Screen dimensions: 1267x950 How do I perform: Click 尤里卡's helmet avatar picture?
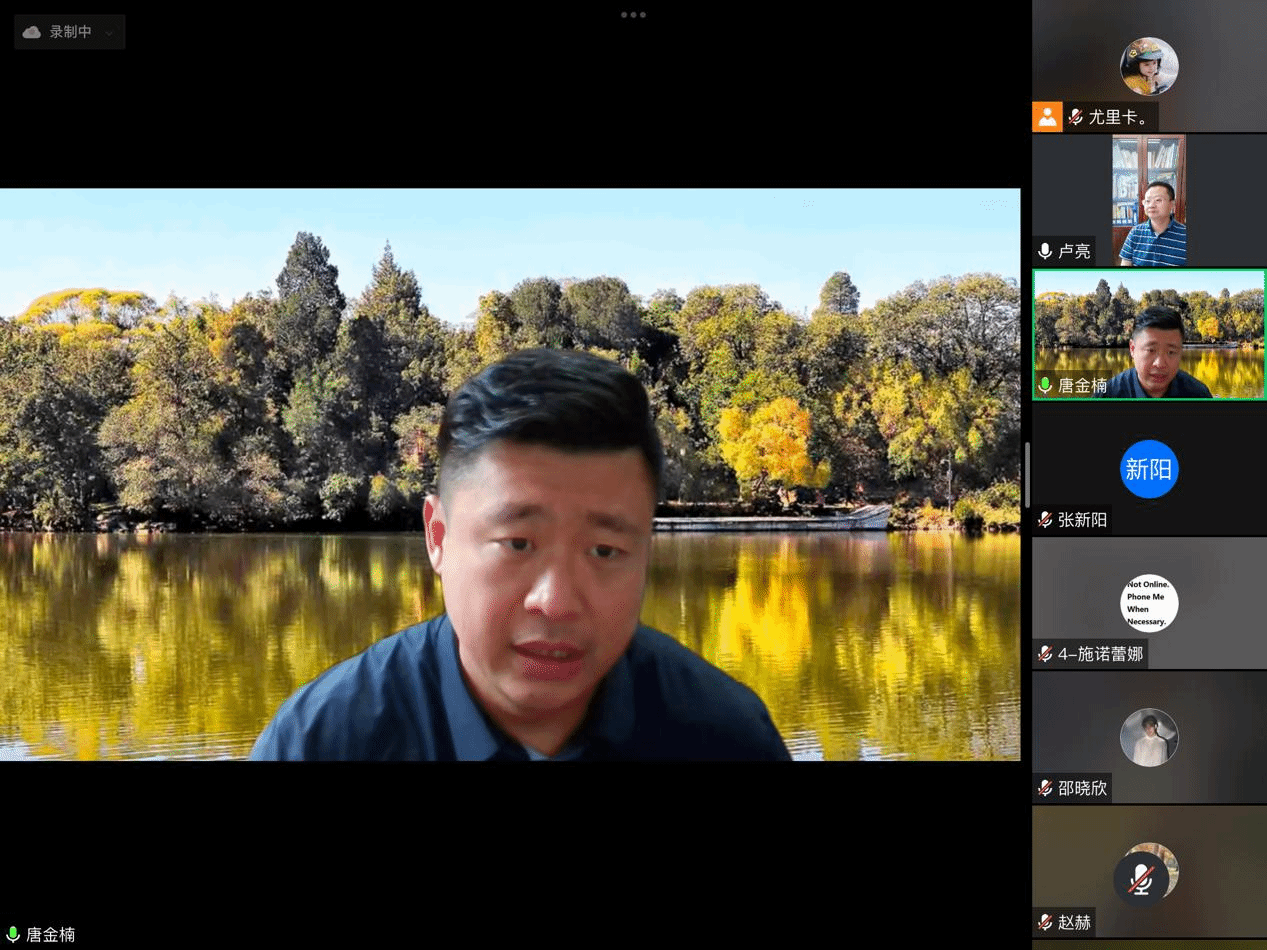(x=1149, y=66)
